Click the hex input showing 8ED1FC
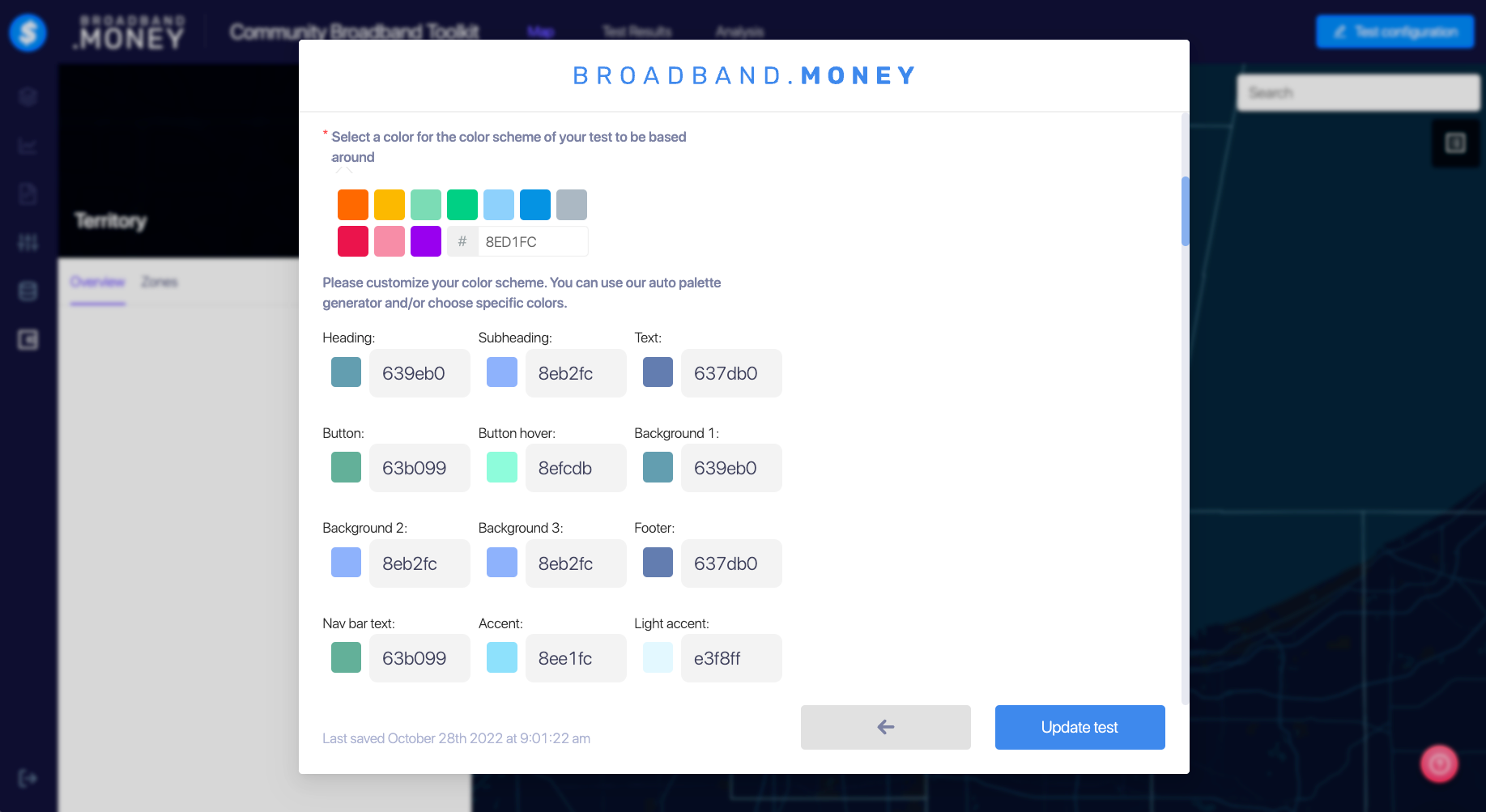This screenshot has height=812, width=1486. click(x=532, y=241)
